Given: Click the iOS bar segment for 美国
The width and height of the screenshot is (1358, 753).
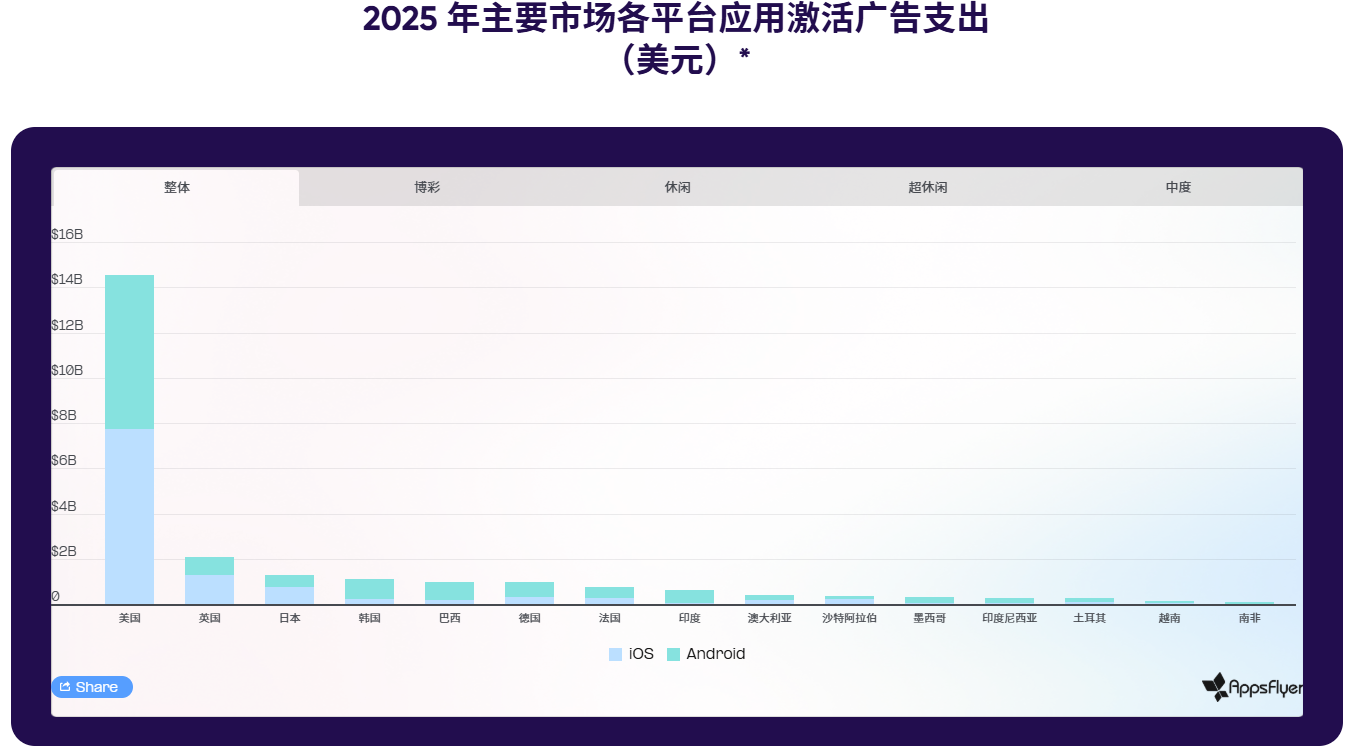Looking at the screenshot, I should point(129,516).
